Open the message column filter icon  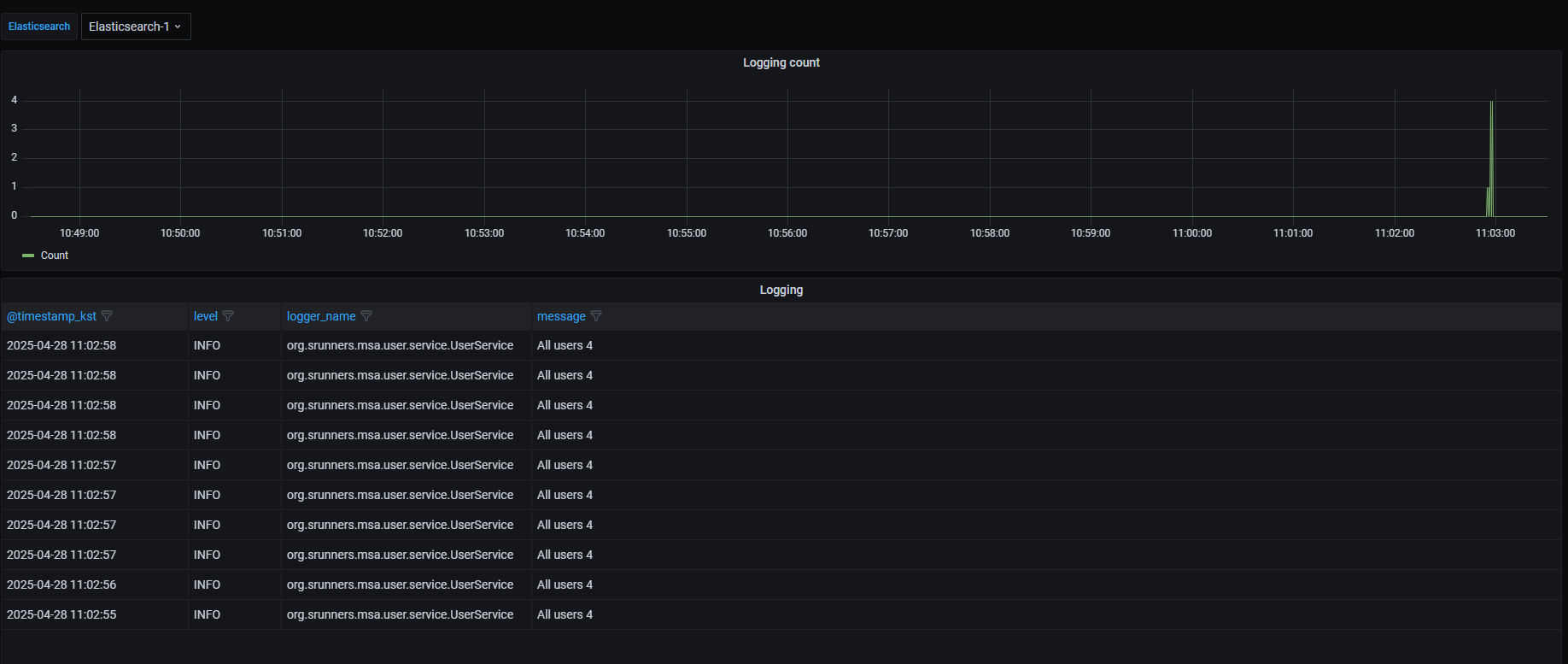(x=596, y=316)
